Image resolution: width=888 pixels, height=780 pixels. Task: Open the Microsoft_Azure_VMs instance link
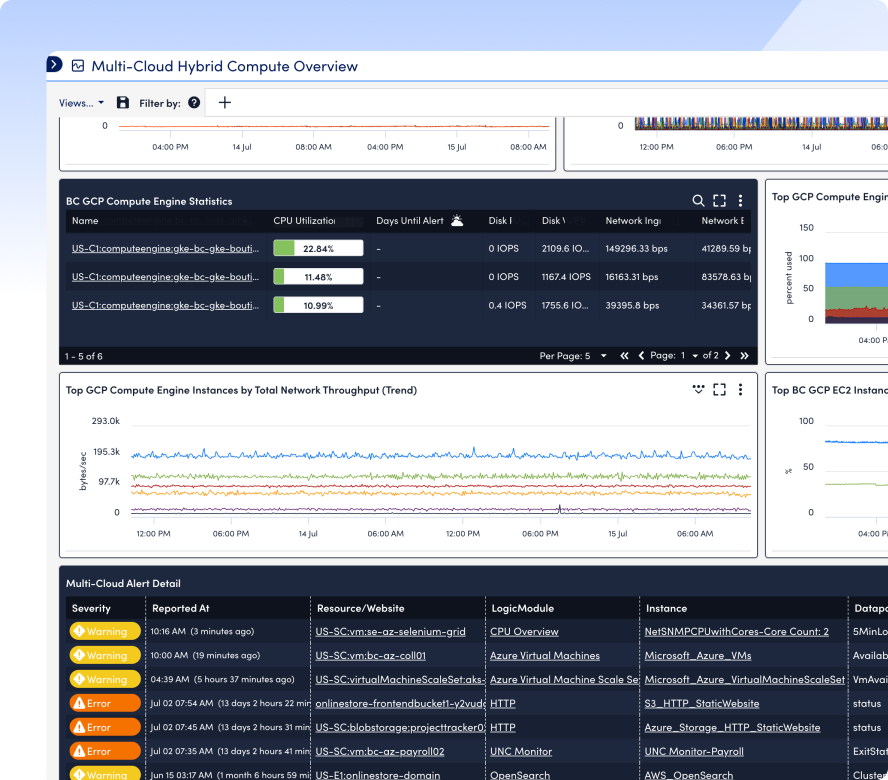click(698, 655)
